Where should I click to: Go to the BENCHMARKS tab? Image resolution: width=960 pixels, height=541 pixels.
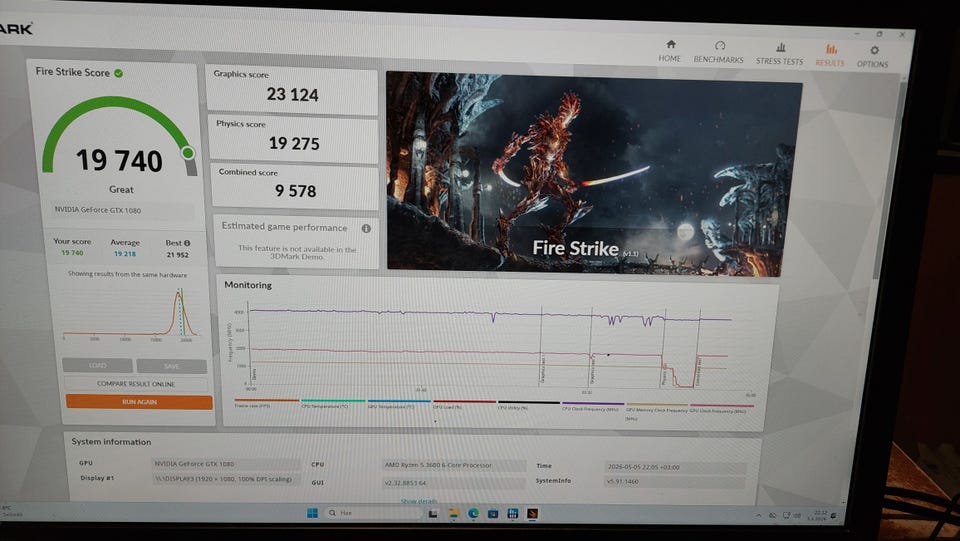click(719, 52)
